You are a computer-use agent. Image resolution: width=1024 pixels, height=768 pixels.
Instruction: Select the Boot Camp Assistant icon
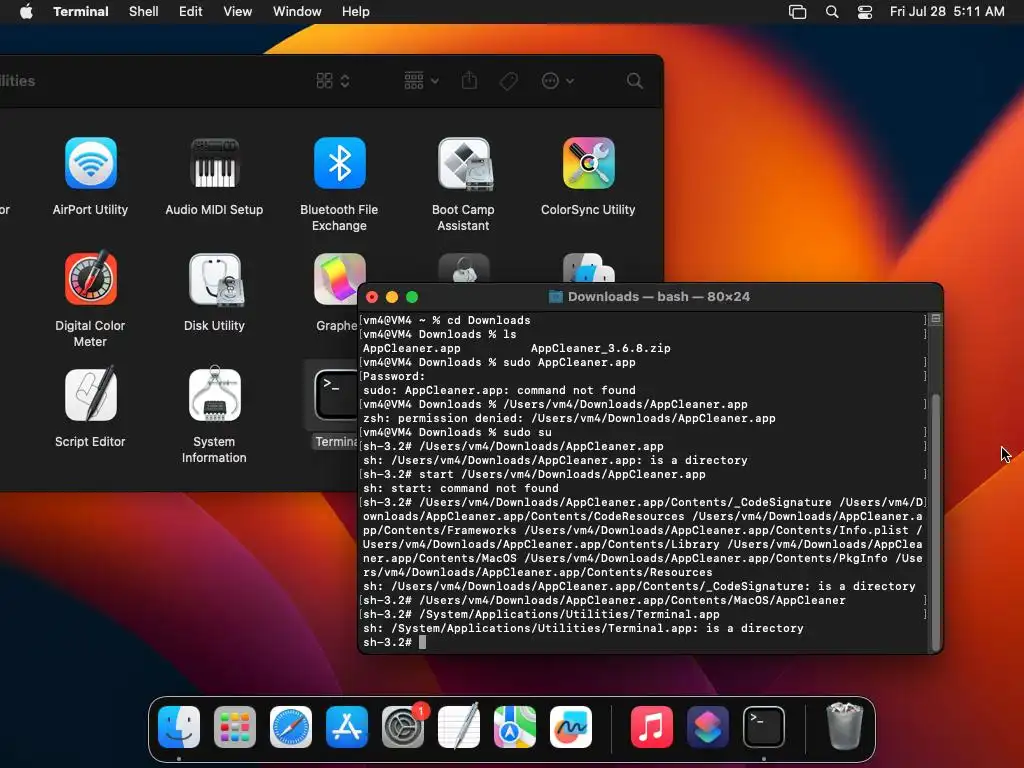tap(464, 163)
